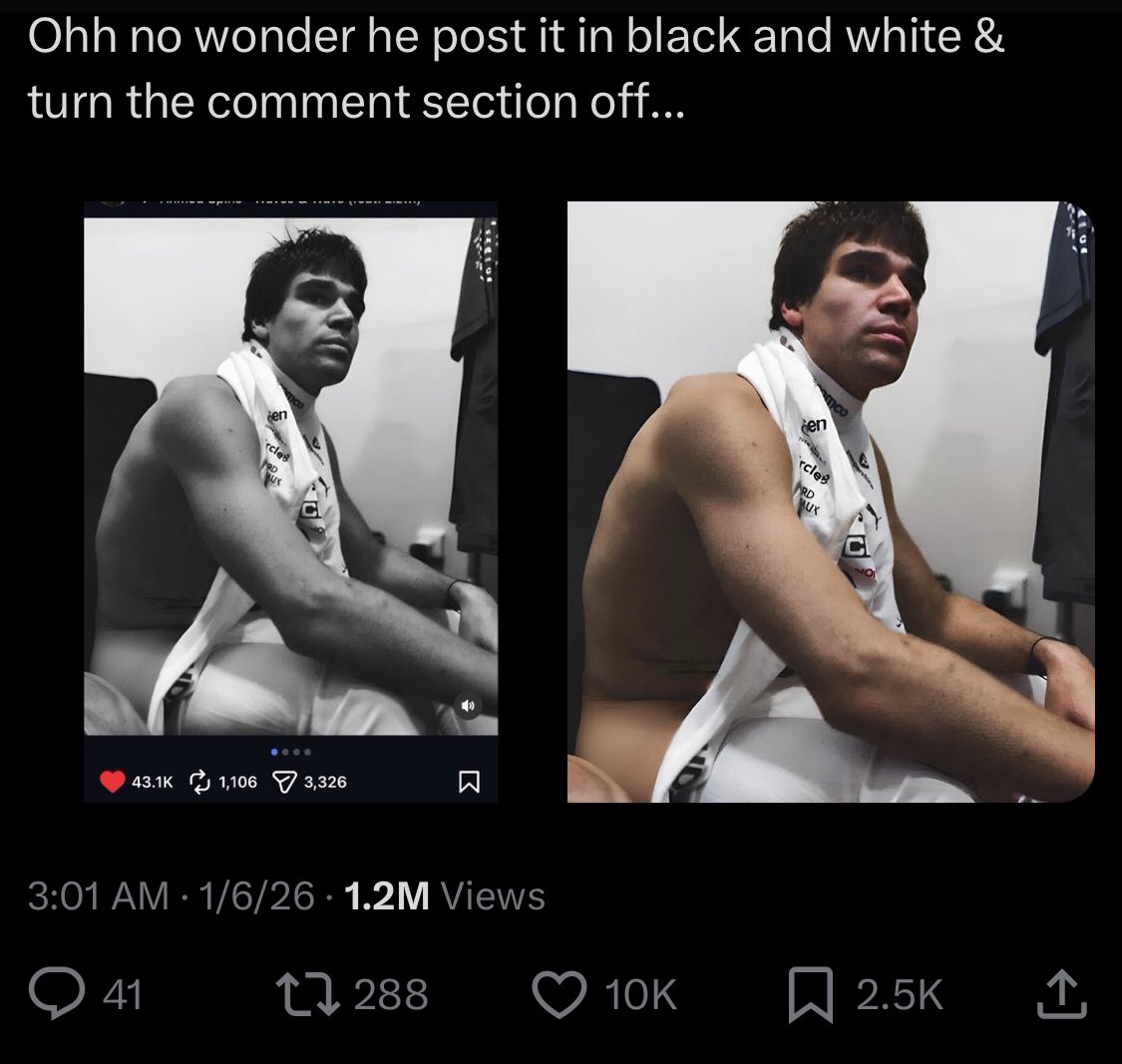Select the tweet text about black and white

517,68
